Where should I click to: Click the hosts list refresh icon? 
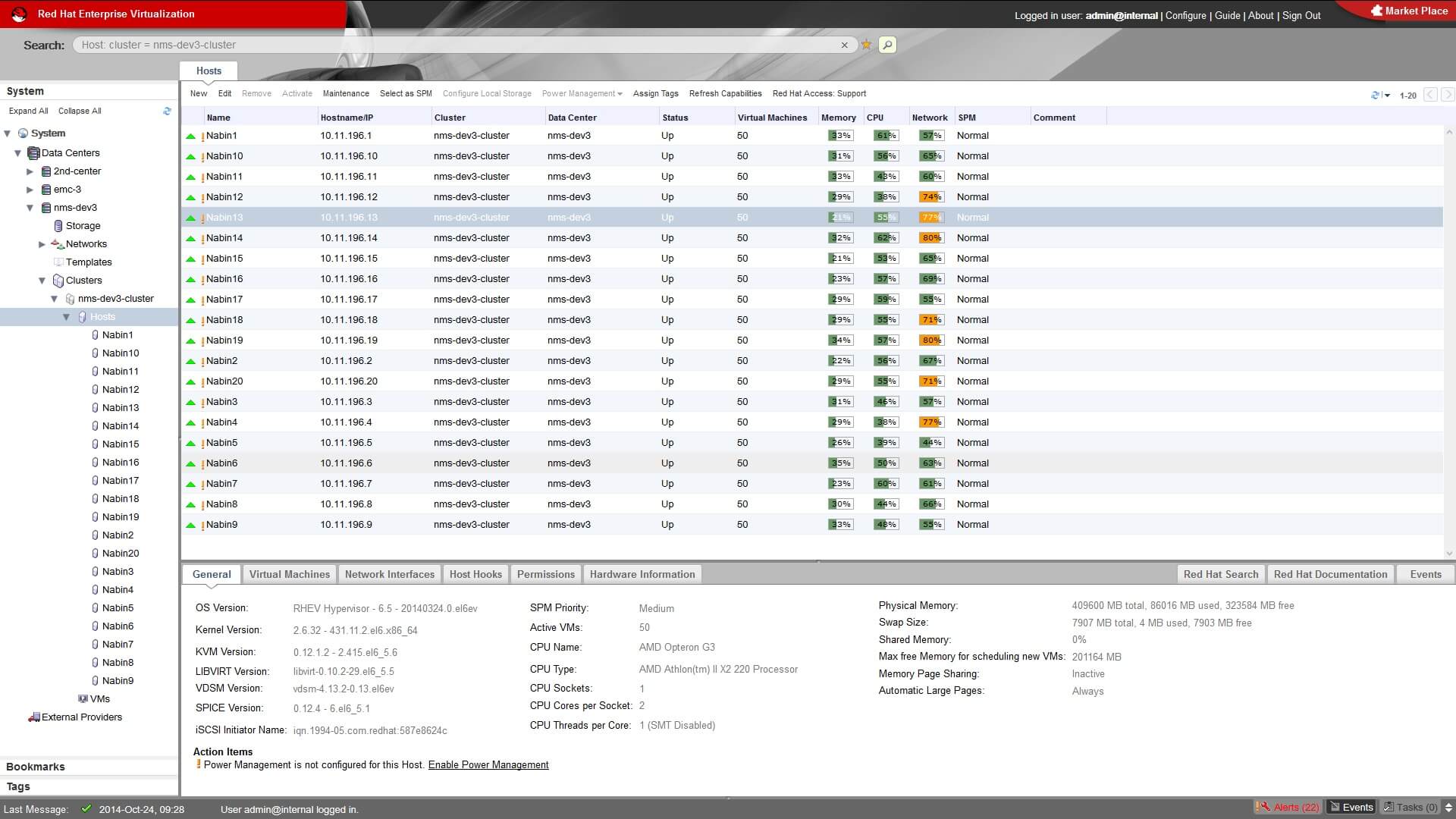point(1375,95)
